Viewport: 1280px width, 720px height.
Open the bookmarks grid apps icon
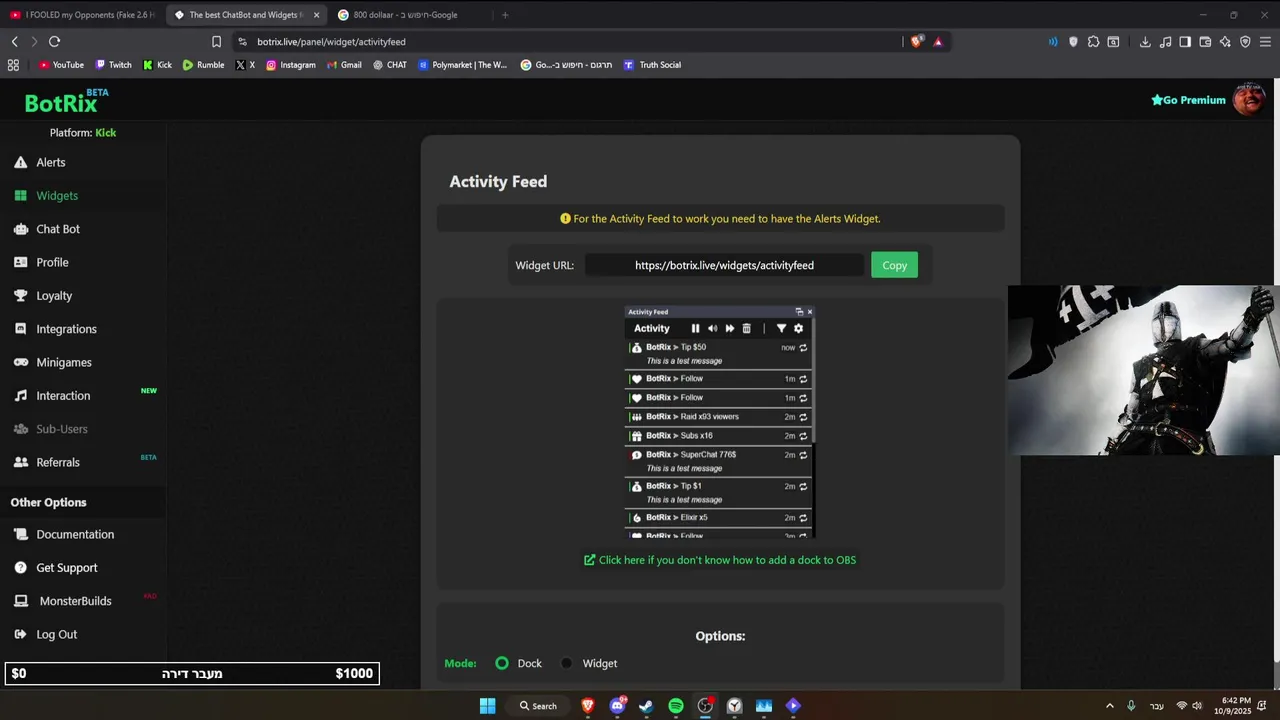[x=13, y=65]
